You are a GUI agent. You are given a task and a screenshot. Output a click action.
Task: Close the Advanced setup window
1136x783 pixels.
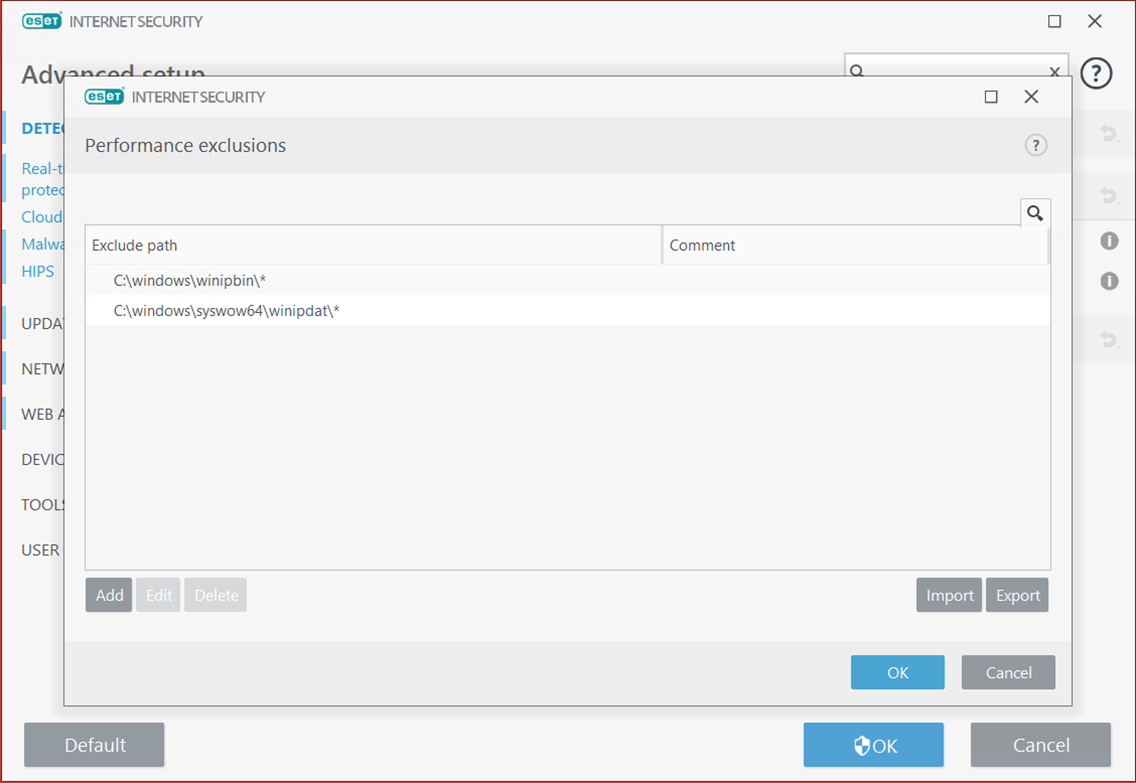point(1095,22)
